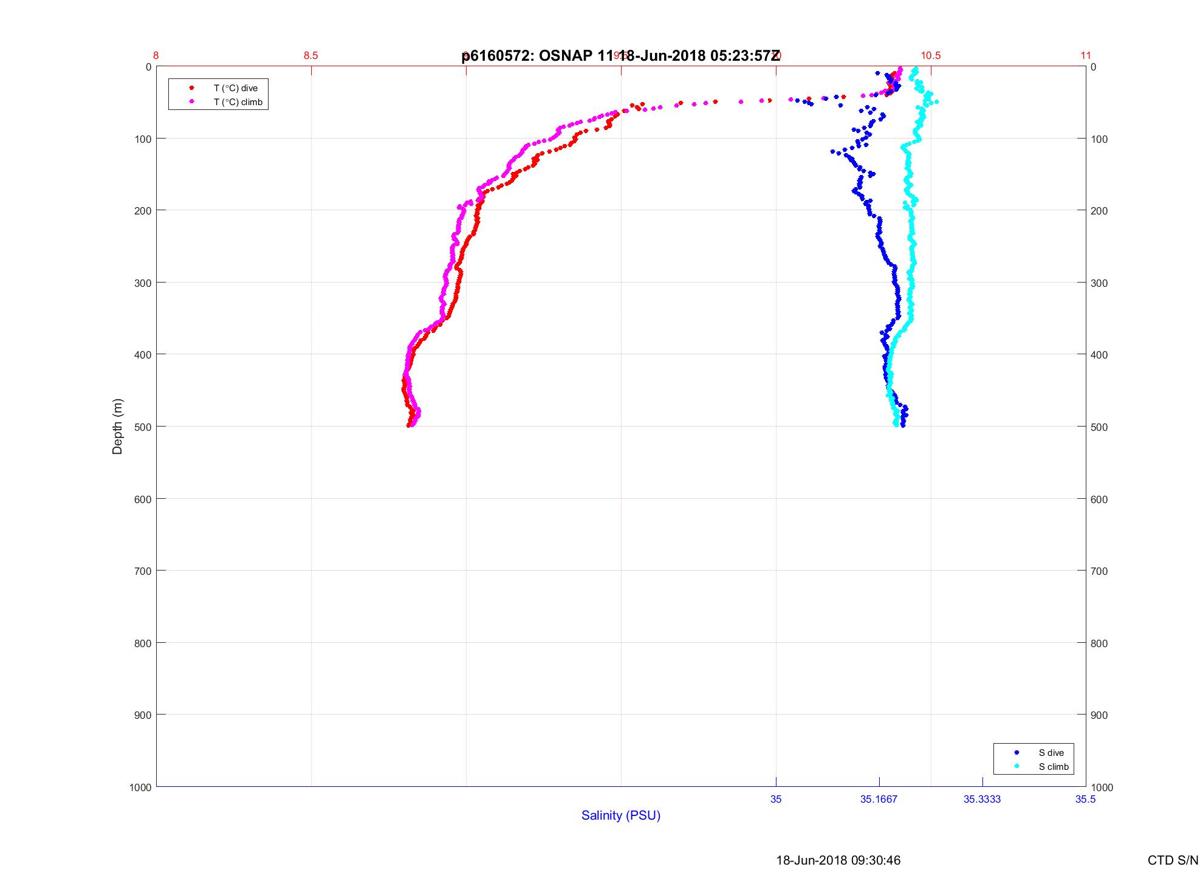Select the 'S dive' legend entry
Viewport: 1200px width, 885px height.
[1051, 752]
